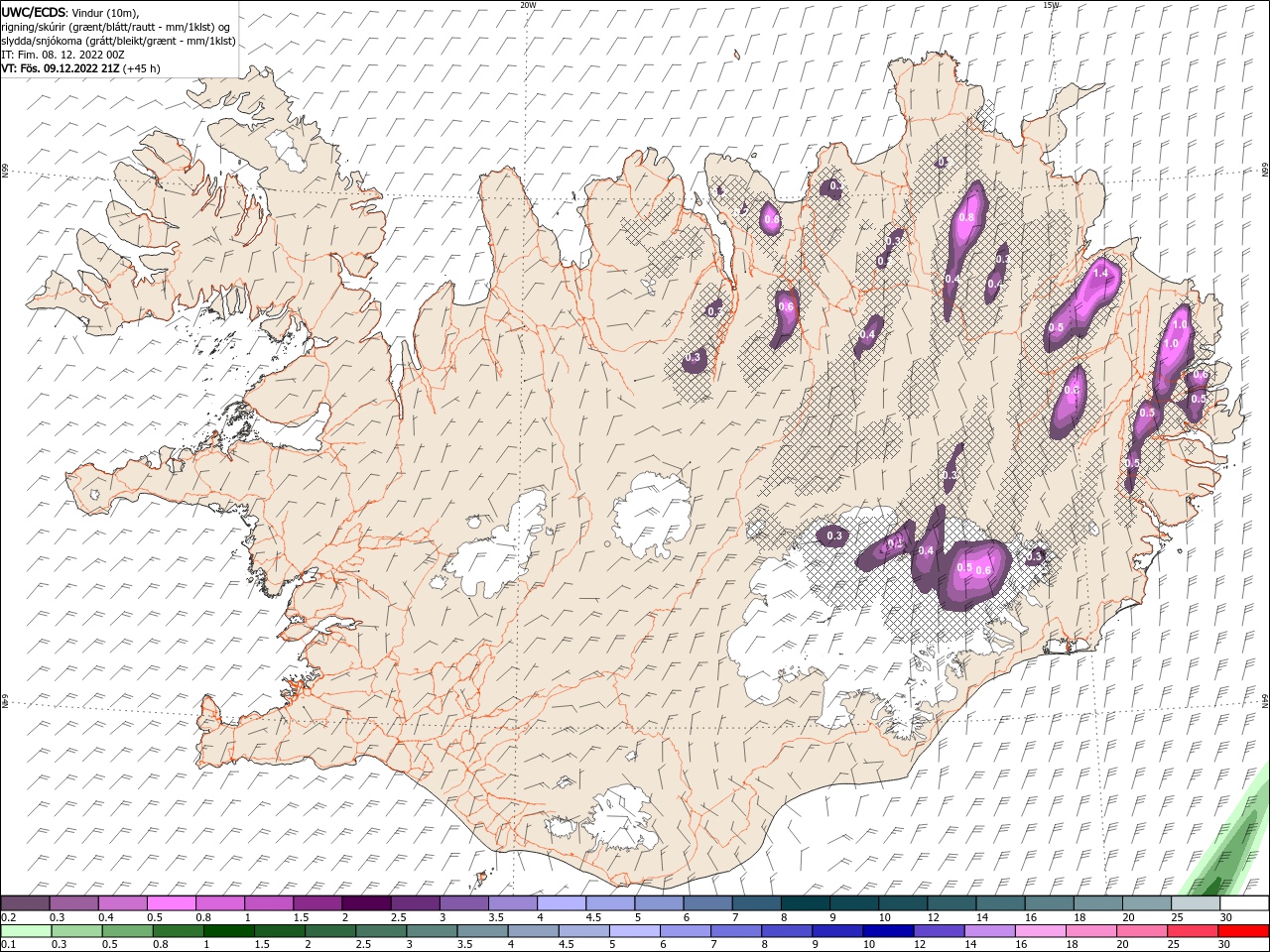Click the bright red bottom-row swatch labeled 30

tap(1242, 931)
